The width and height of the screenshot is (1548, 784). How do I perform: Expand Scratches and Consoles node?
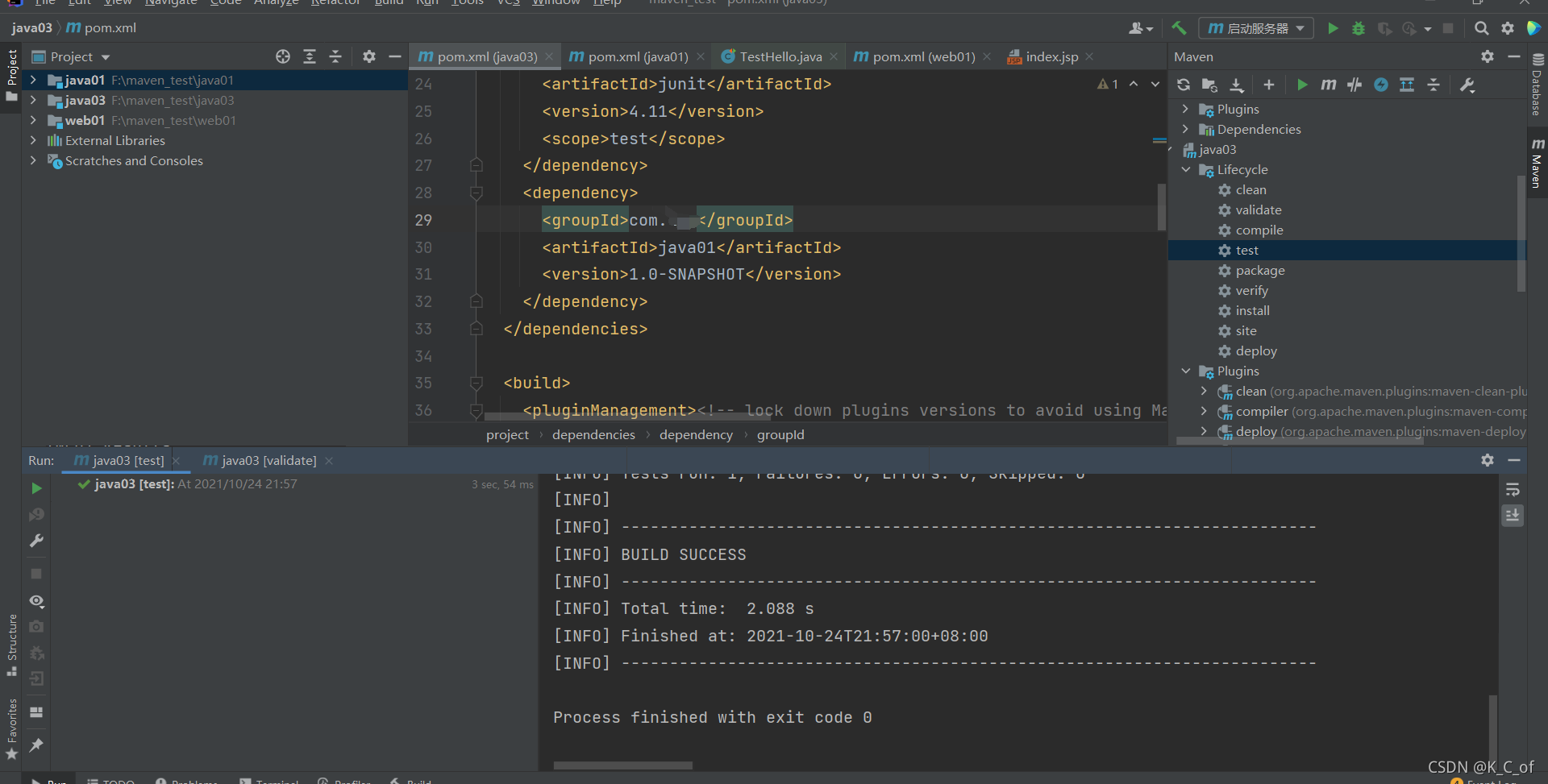click(33, 160)
